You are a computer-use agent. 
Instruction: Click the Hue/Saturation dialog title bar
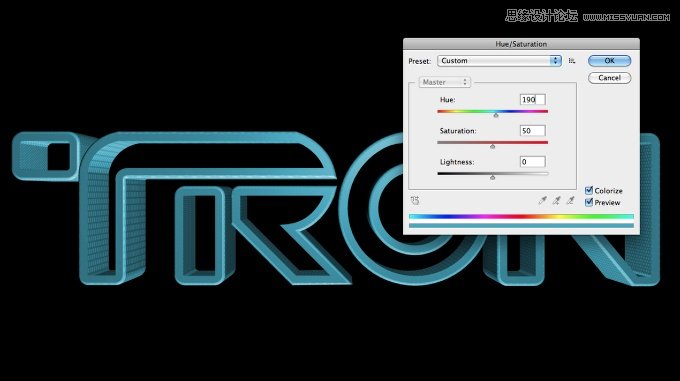[521, 44]
